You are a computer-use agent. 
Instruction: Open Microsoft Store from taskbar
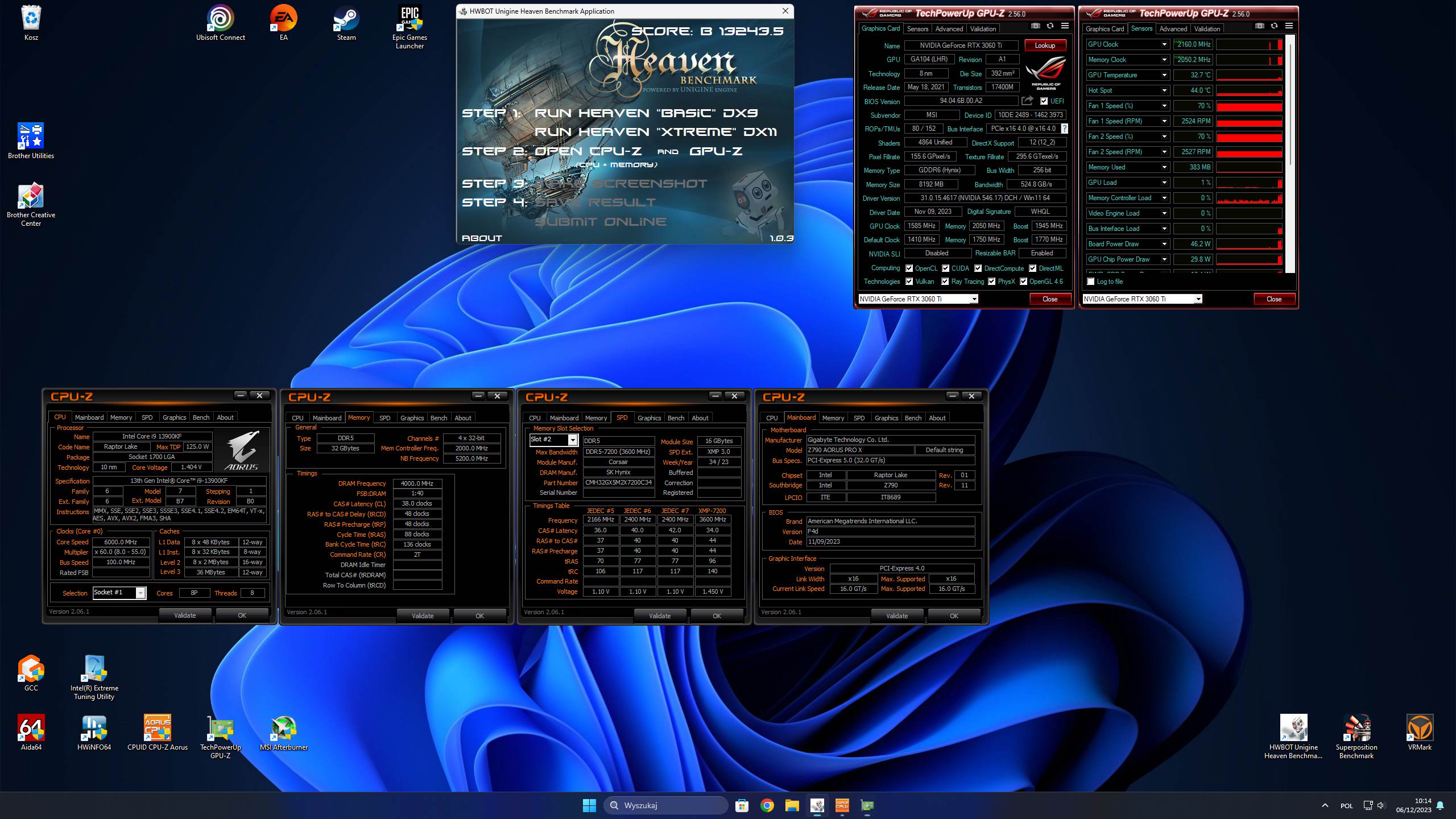[x=742, y=805]
